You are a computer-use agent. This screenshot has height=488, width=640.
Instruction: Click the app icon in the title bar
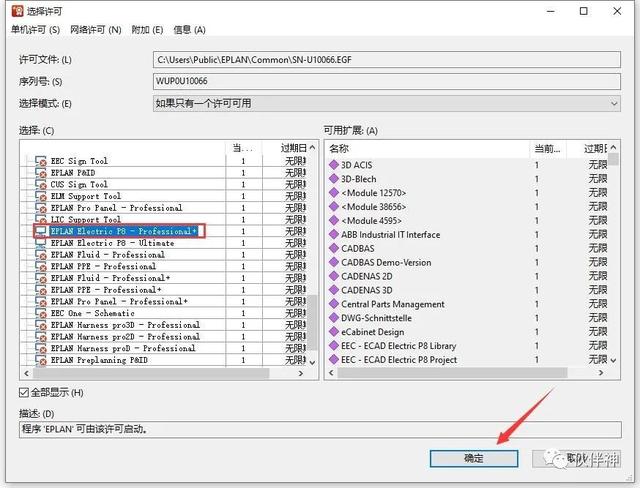tap(18, 11)
